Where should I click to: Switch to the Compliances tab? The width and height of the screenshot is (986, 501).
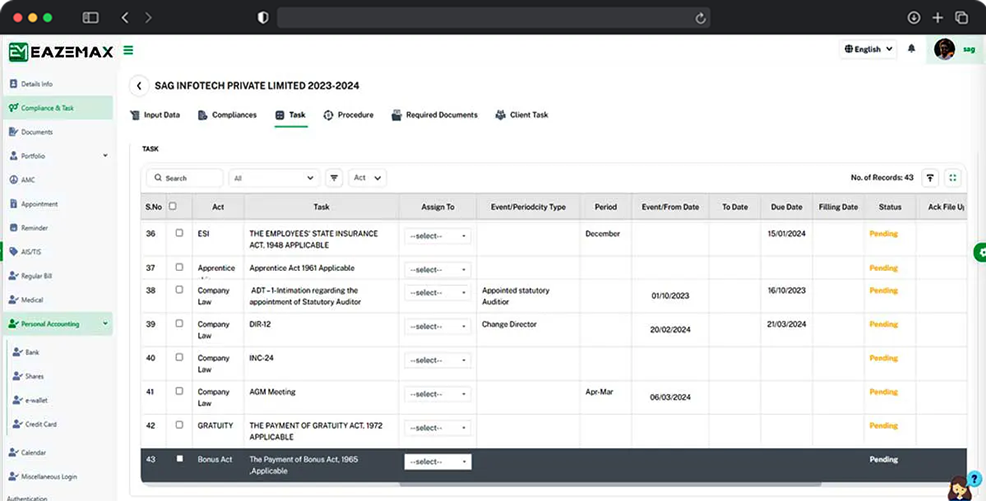point(227,115)
